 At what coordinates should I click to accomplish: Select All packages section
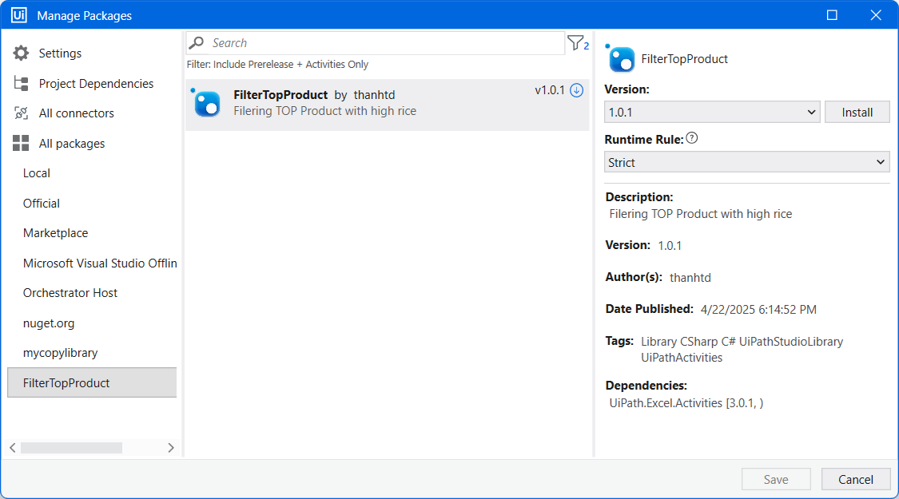(72, 143)
